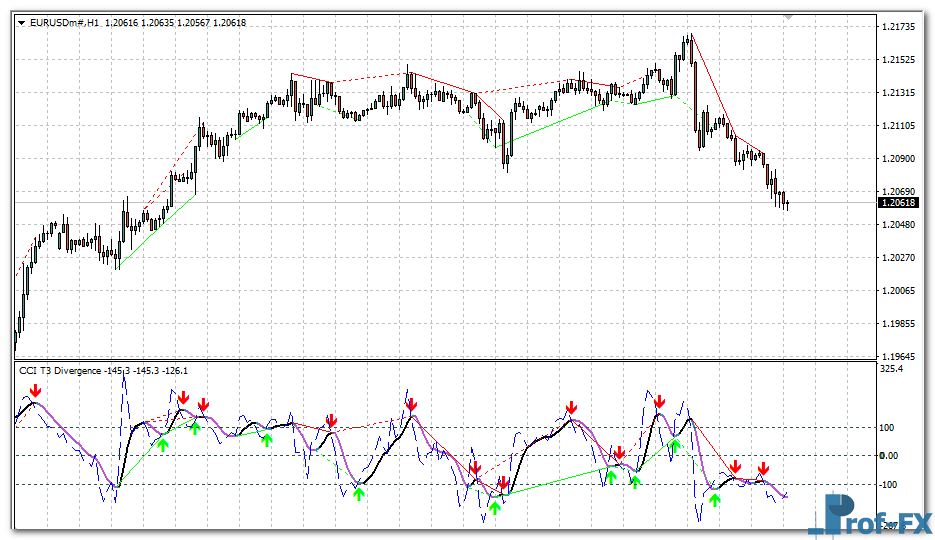The height and width of the screenshot is (540, 935).
Task: Click the current price label 1.20618
Action: click(x=897, y=203)
